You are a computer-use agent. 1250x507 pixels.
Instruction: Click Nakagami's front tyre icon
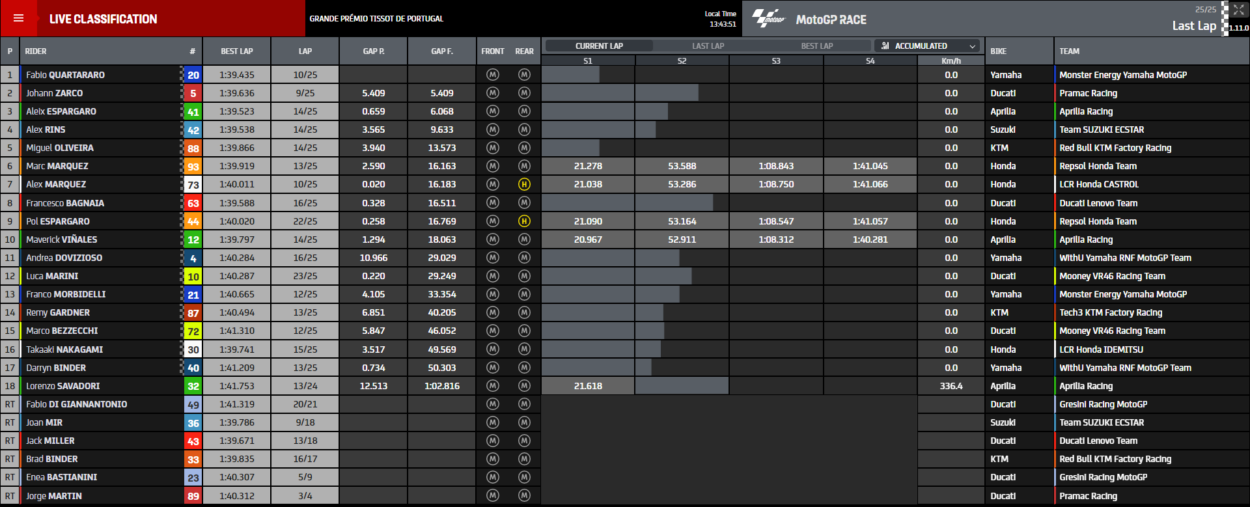click(x=492, y=350)
